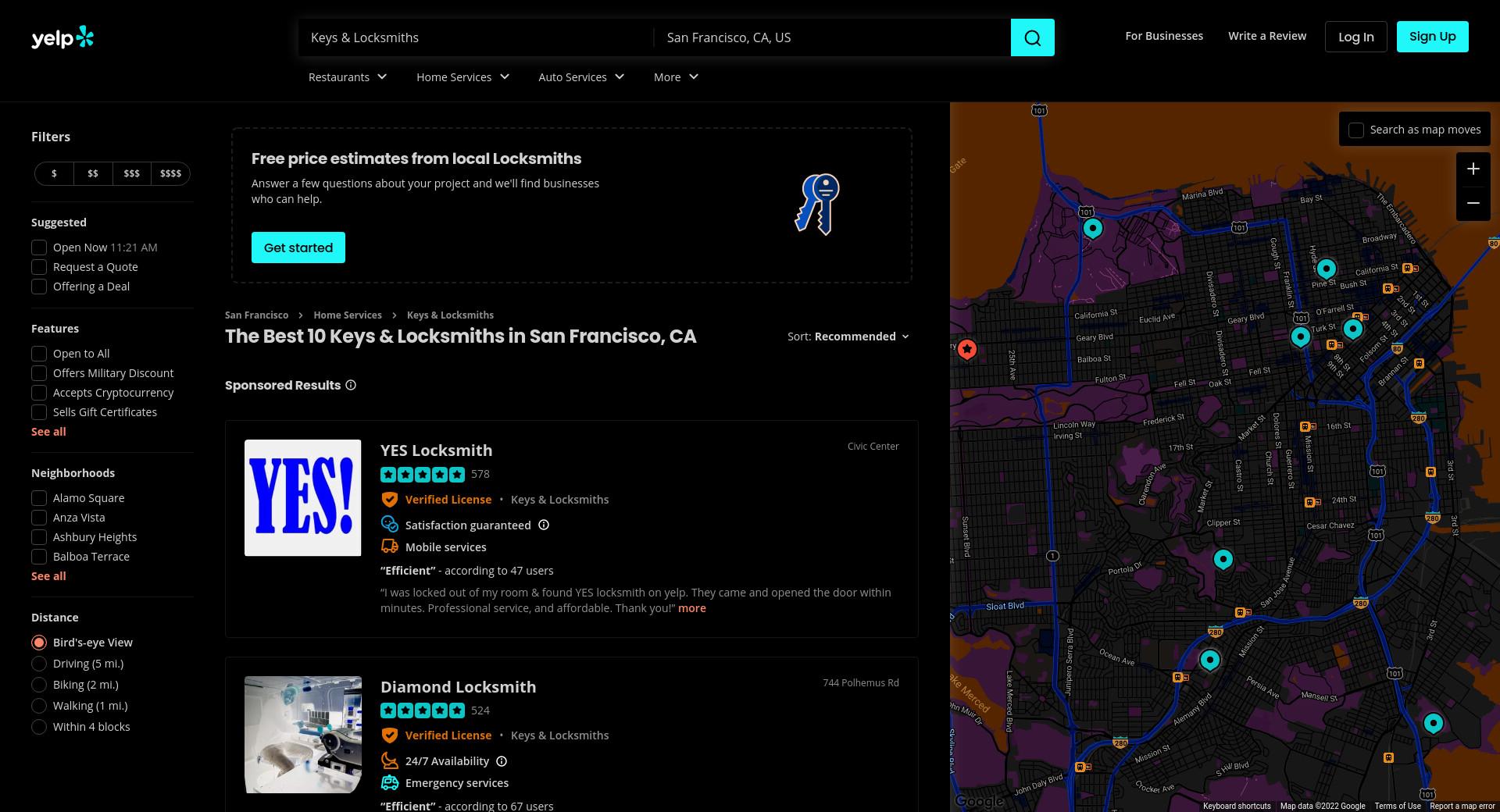Select Biking (2 mi.) distance

(39, 685)
